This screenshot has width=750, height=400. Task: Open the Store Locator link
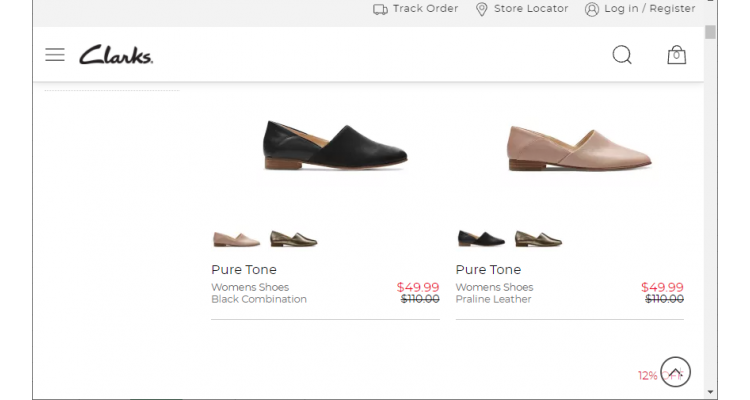tap(531, 9)
